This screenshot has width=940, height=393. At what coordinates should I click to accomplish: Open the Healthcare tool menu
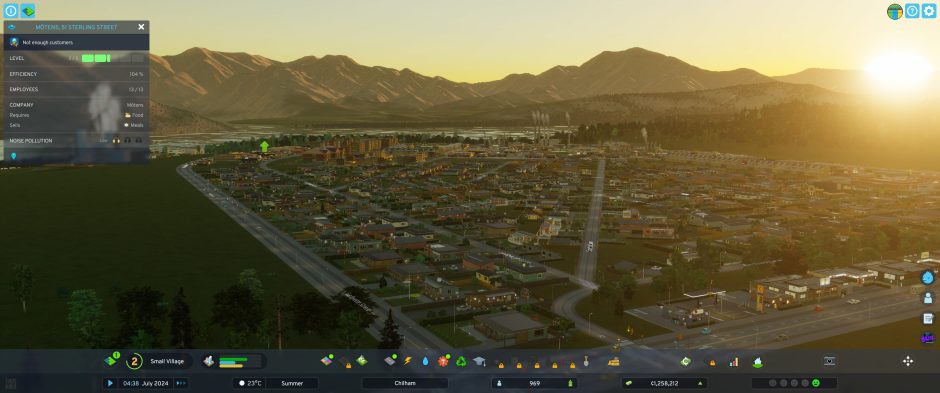(x=444, y=361)
